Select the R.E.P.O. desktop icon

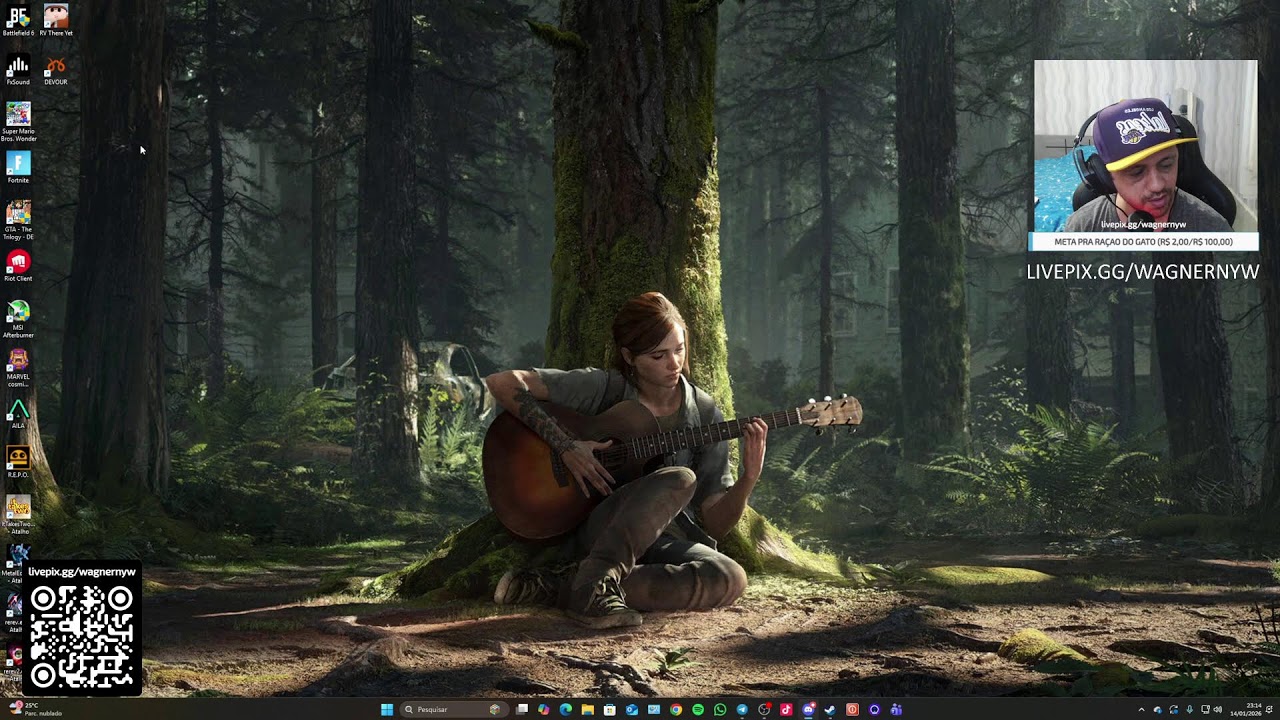[x=18, y=462]
